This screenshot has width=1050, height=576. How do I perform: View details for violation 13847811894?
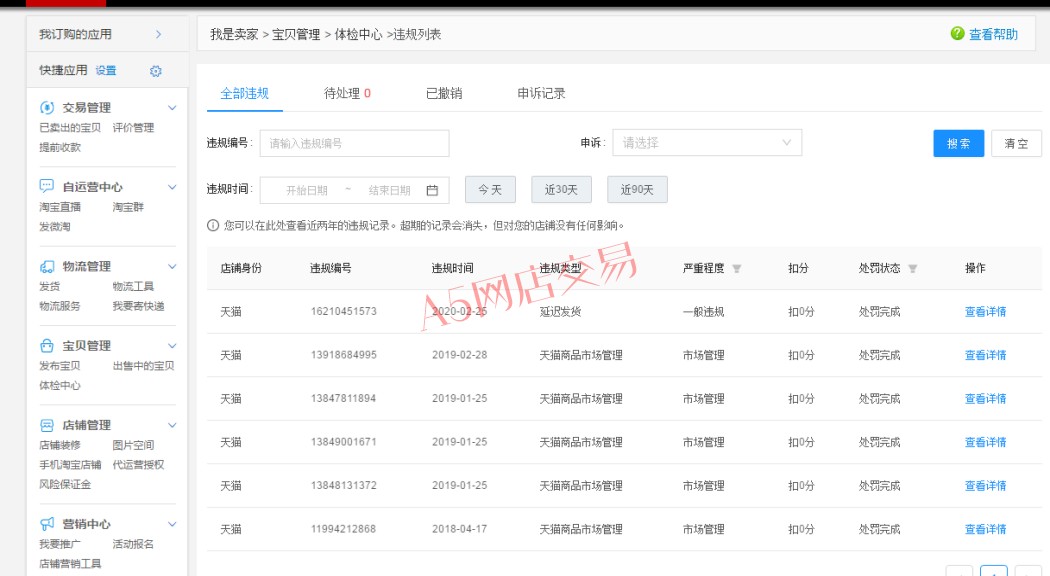tap(985, 399)
